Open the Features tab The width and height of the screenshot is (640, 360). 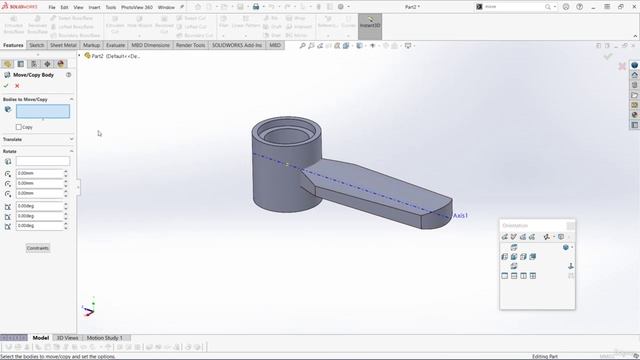coord(13,45)
